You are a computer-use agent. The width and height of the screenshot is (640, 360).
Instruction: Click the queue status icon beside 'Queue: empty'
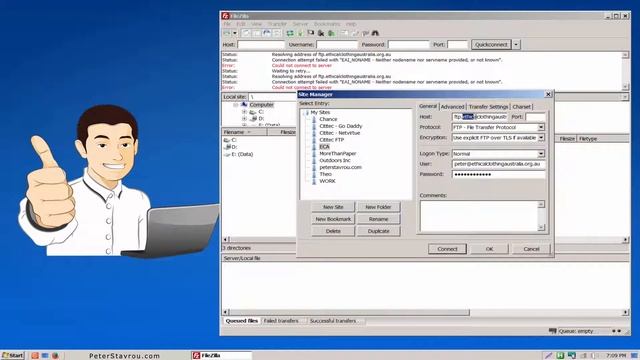click(x=553, y=331)
